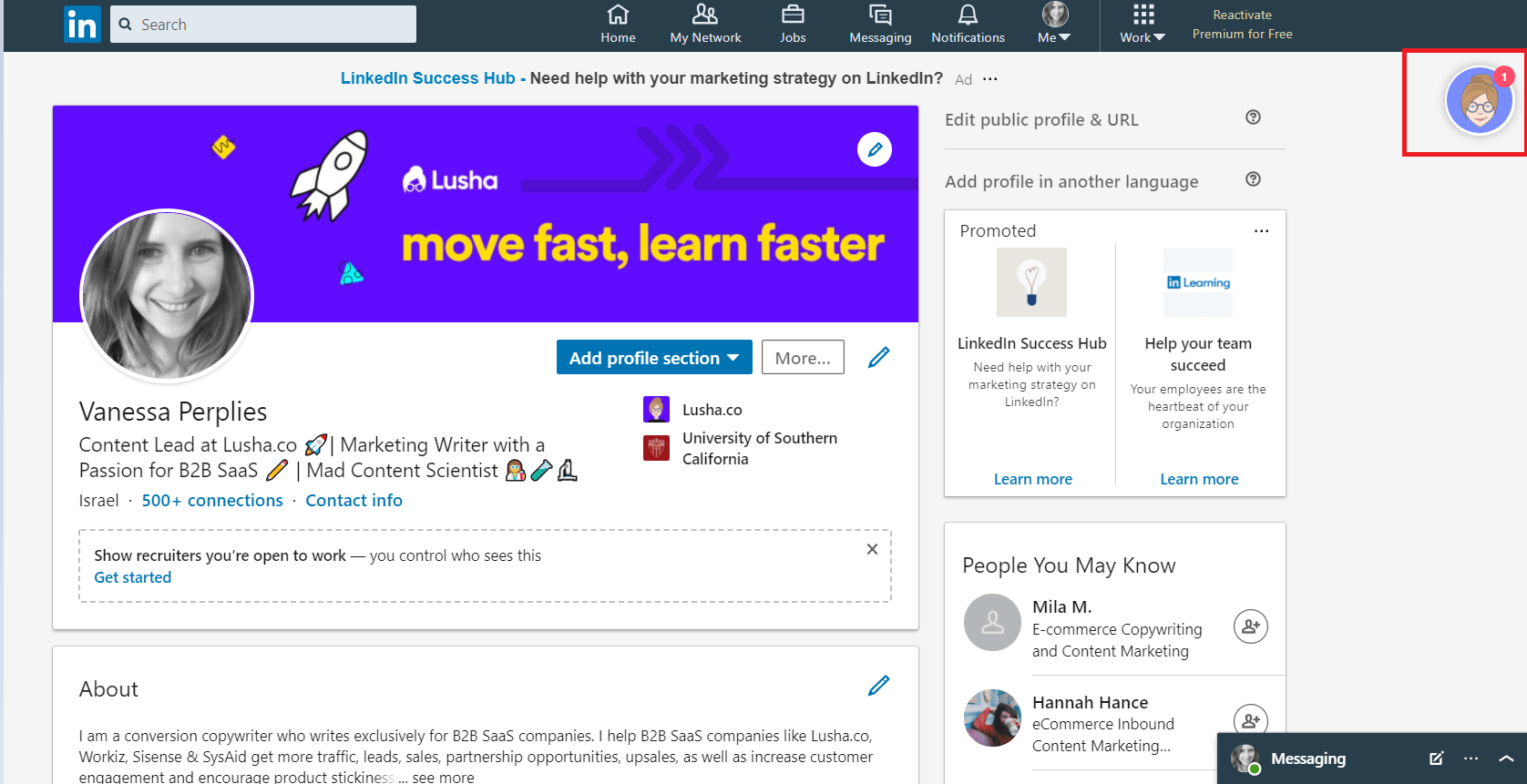1527x784 pixels.
Task: Open the Messaging nav item
Action: pyautogui.click(x=880, y=24)
